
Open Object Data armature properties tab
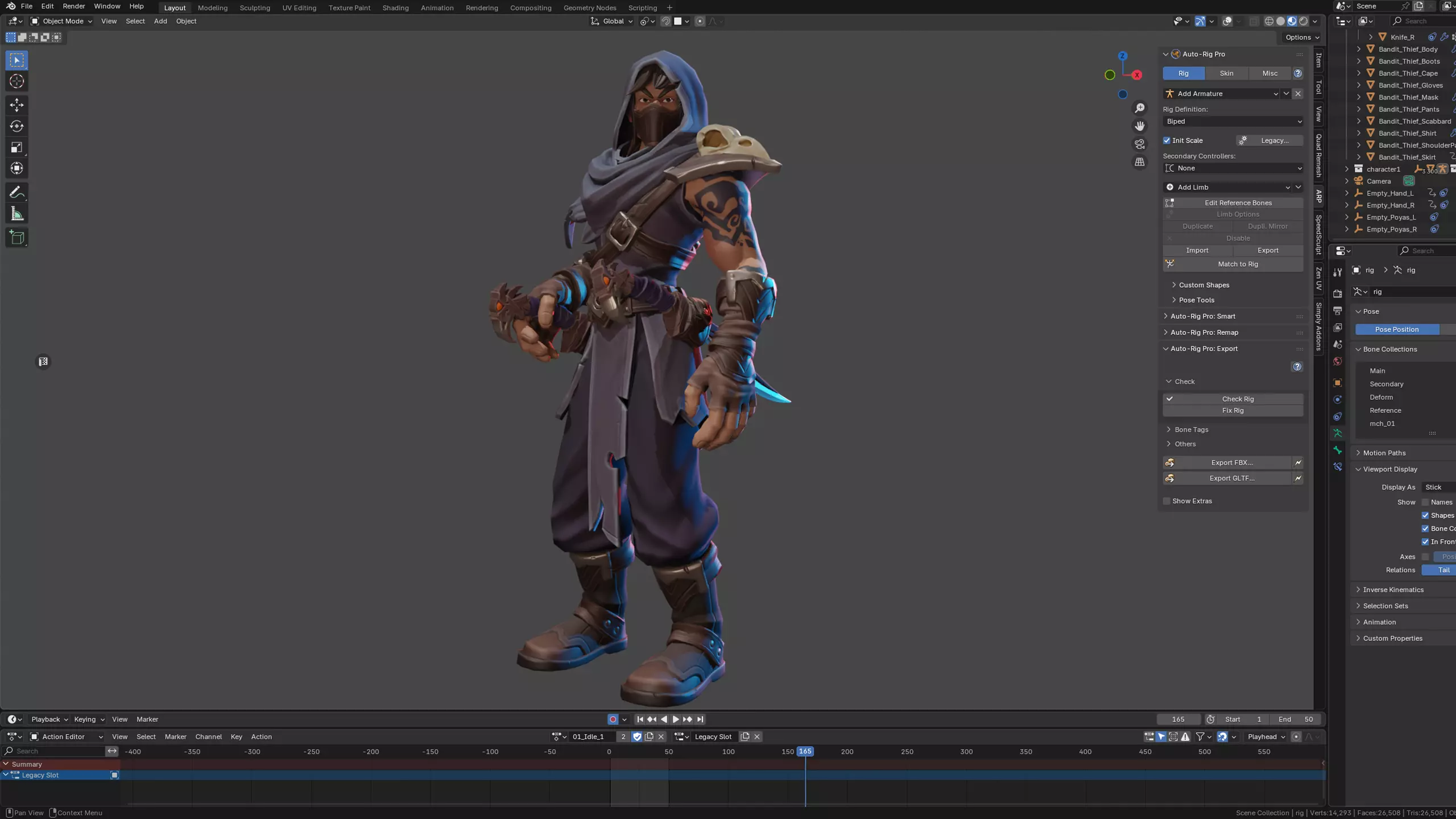[x=1338, y=433]
